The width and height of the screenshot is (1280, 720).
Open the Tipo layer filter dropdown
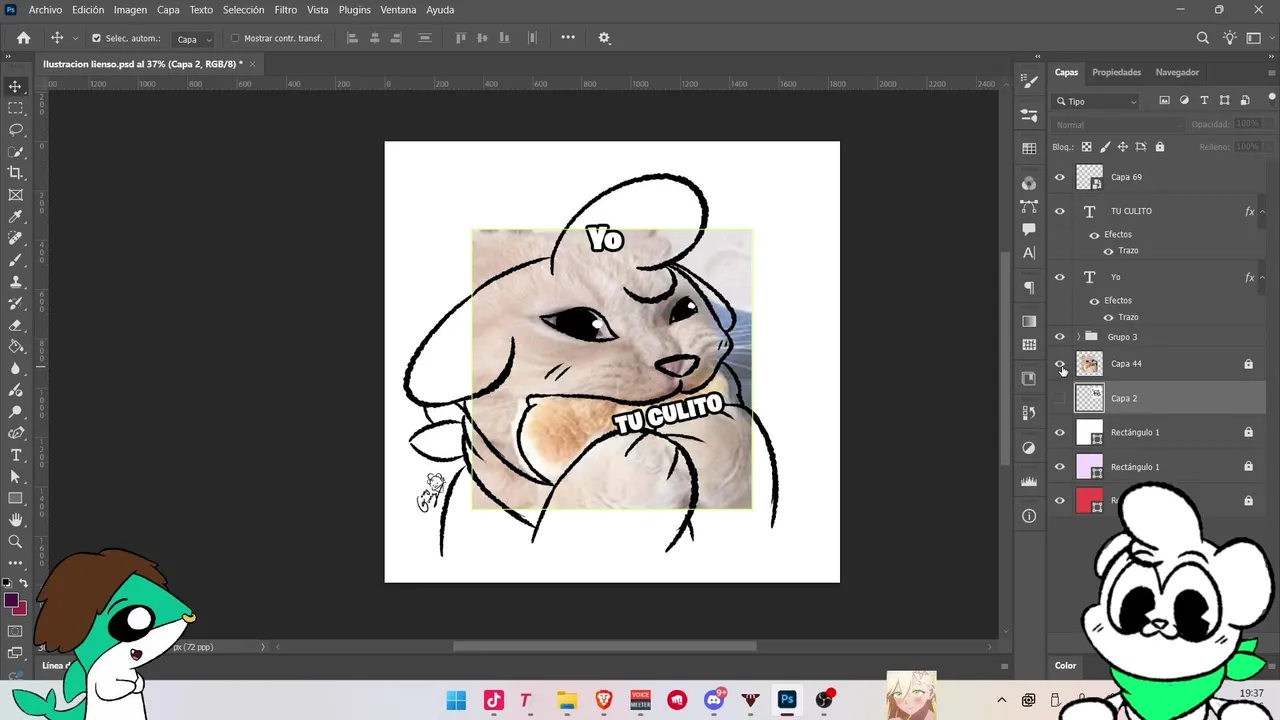(1096, 101)
